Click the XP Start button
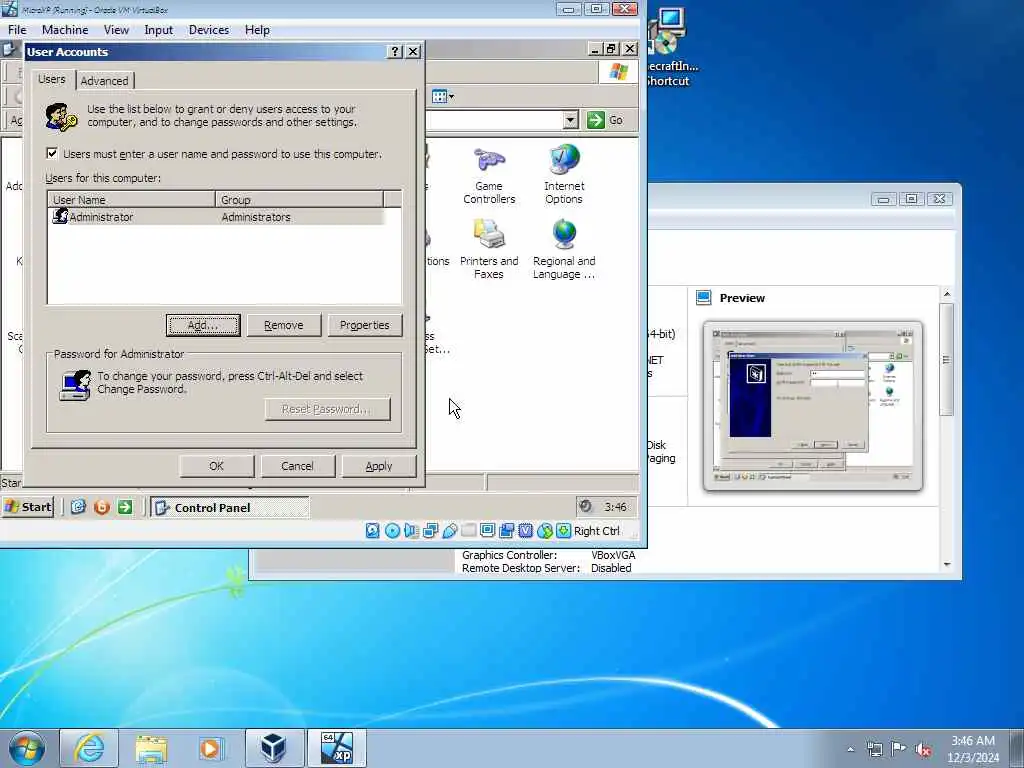Screen dimensions: 1024x768 [27, 507]
